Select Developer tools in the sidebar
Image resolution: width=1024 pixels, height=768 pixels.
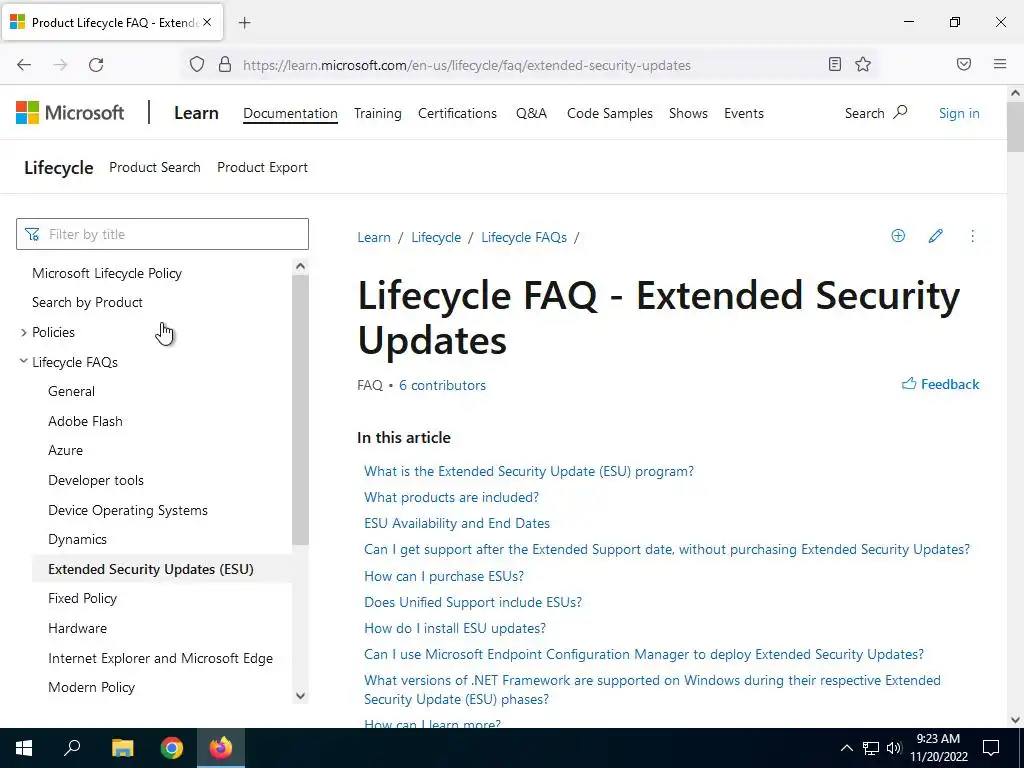pyautogui.click(x=95, y=480)
